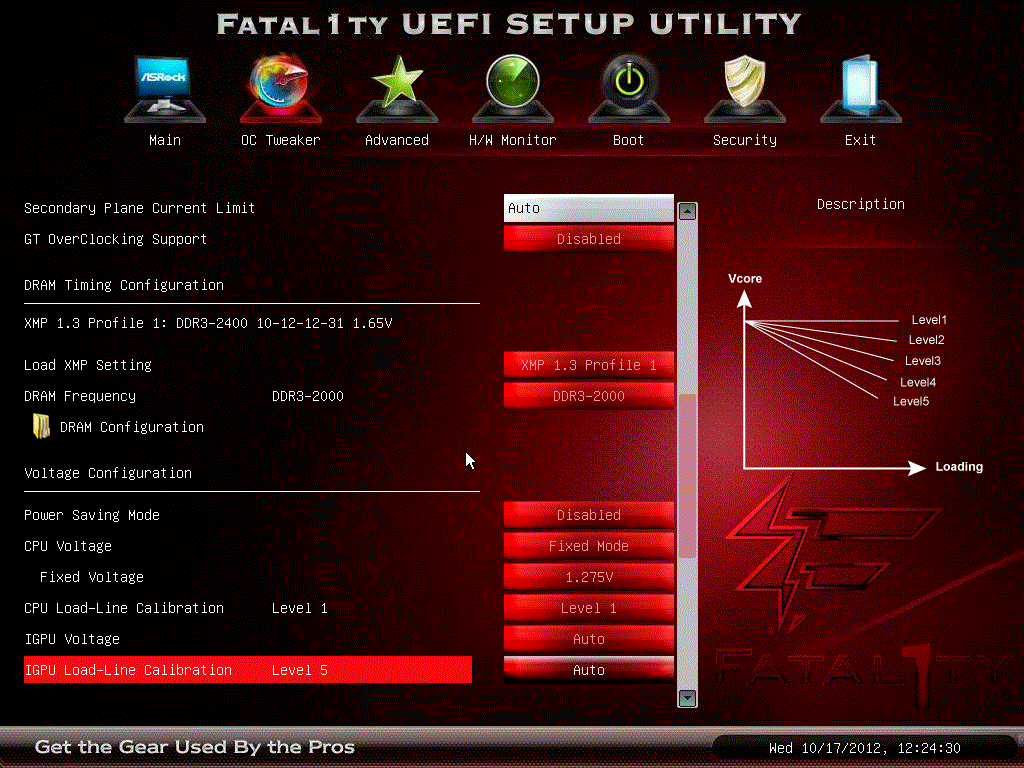Viewport: 1024px width, 768px height.
Task: Select the Boot power icon
Action: point(629,88)
